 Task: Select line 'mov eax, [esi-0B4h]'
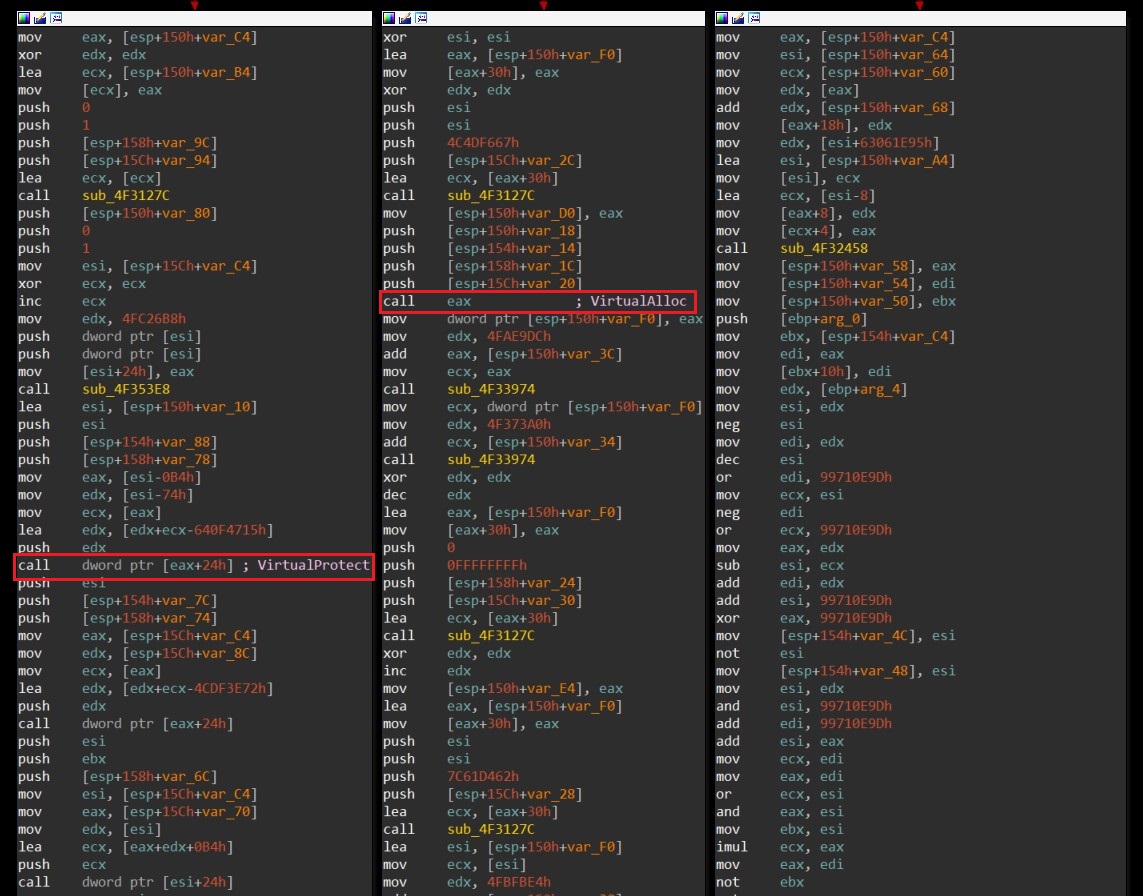pos(110,477)
